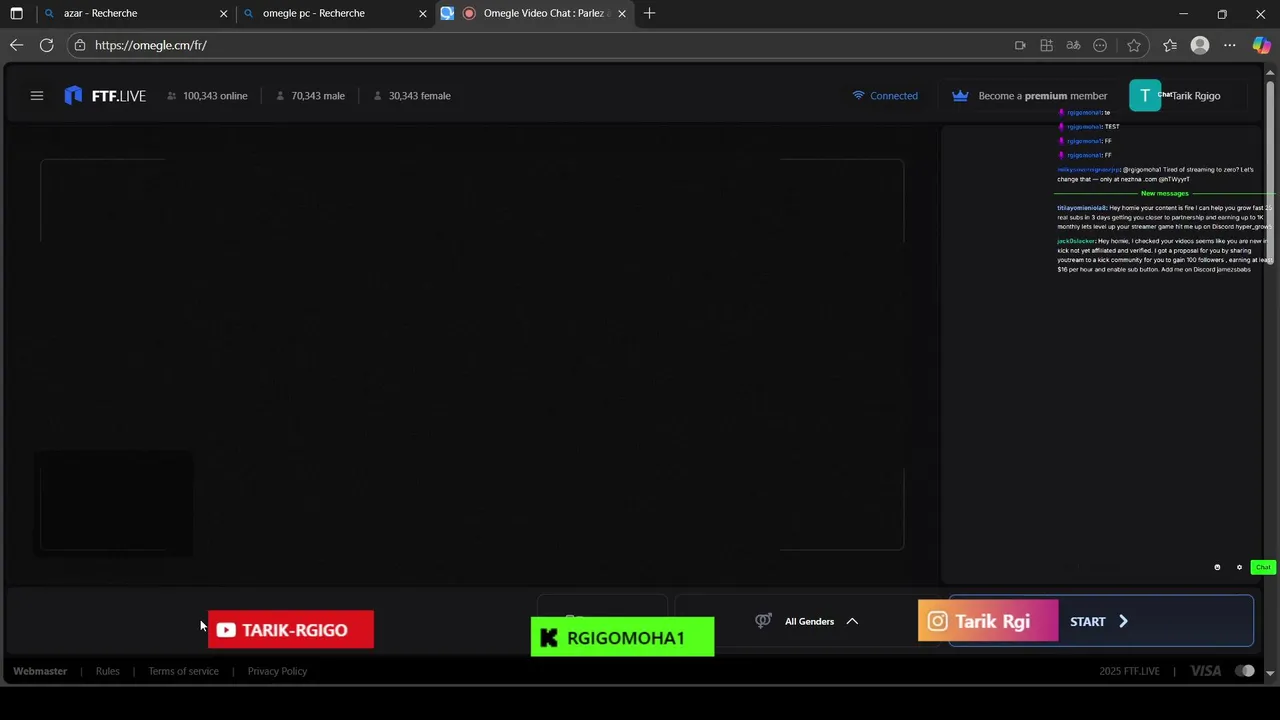The width and height of the screenshot is (1280, 720).
Task: Open the teal T profile avatar
Action: point(1145,96)
